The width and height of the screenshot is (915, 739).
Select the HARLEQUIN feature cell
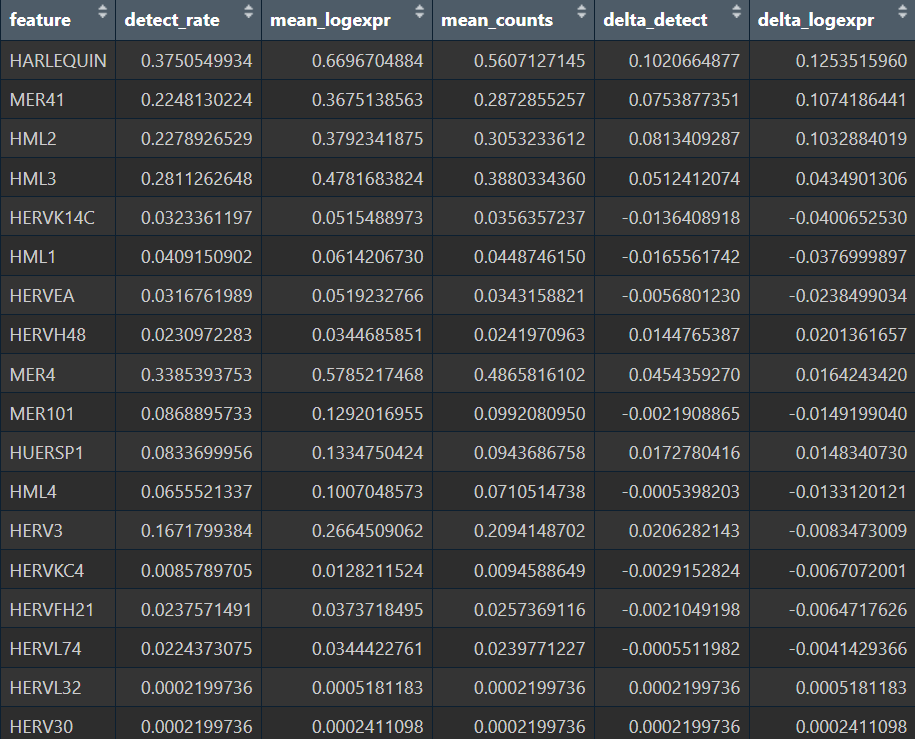click(x=58, y=61)
